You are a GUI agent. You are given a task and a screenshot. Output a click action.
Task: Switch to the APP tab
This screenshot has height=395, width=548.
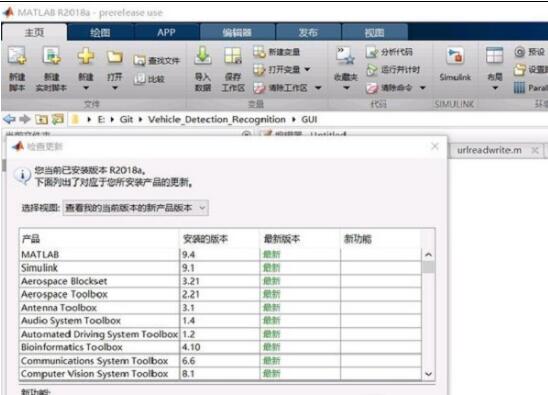166,33
